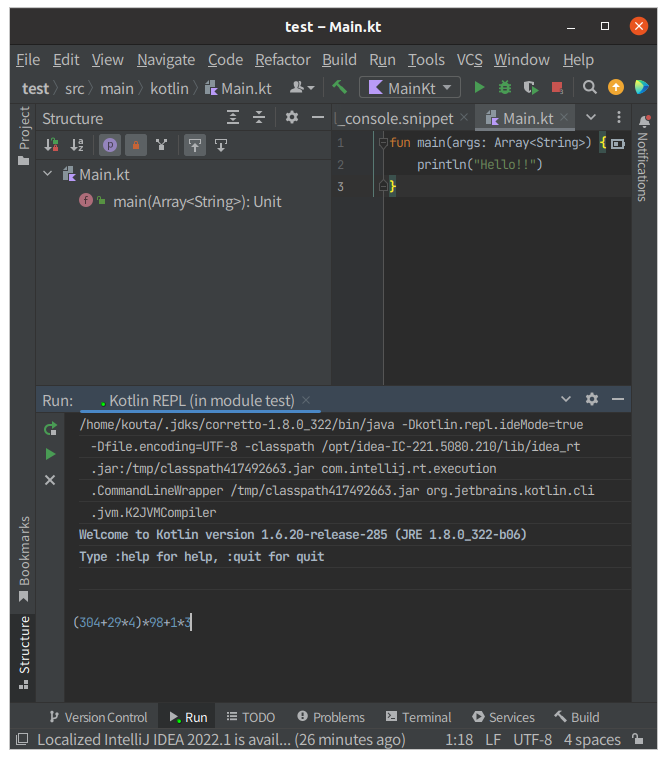
Task: Open editor tabs more options menu
Action: click(619, 117)
